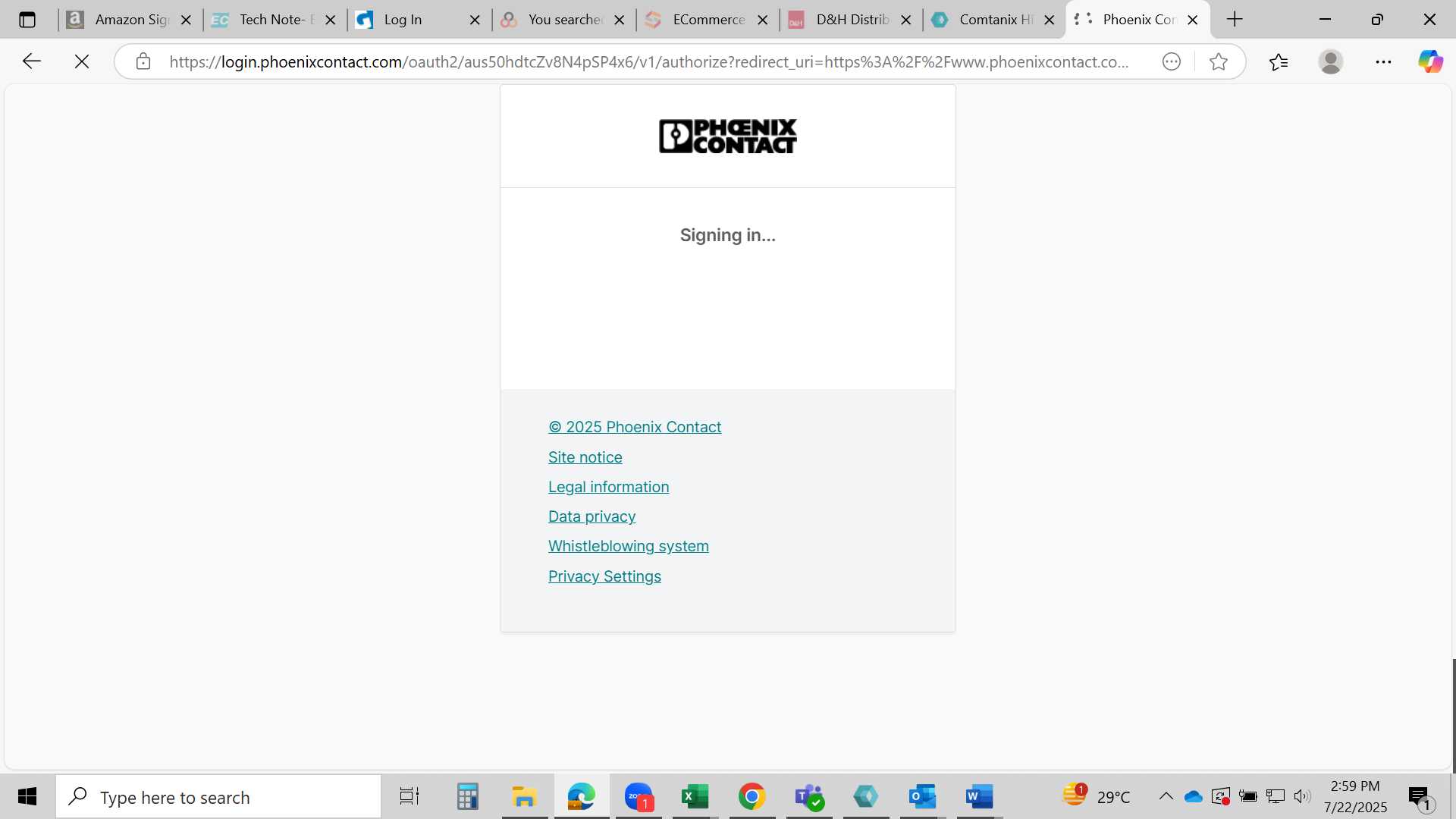This screenshot has width=1456, height=819.
Task: Launch Copilot from the toolbar
Action: point(1430,61)
